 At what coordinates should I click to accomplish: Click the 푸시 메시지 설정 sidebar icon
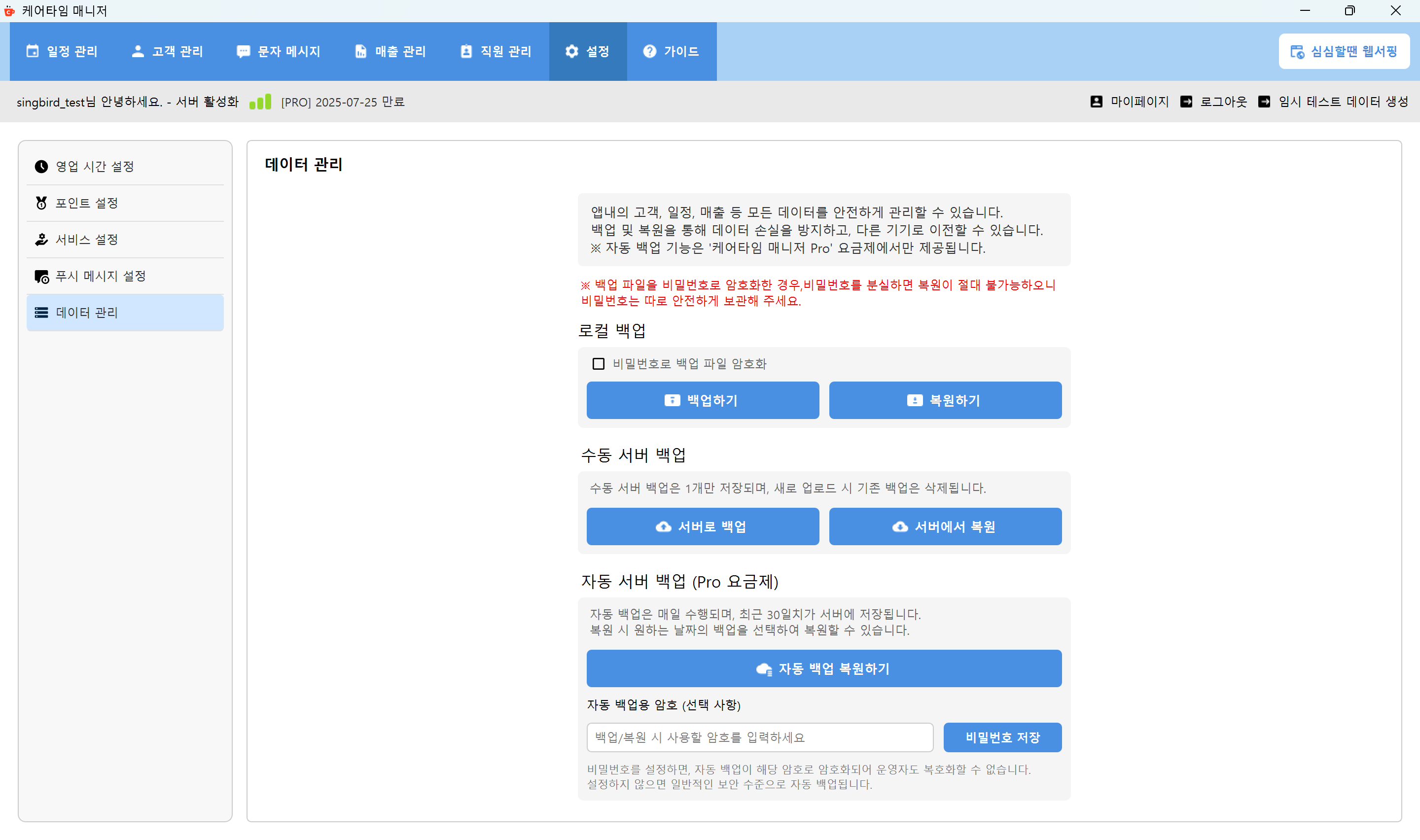click(x=41, y=276)
